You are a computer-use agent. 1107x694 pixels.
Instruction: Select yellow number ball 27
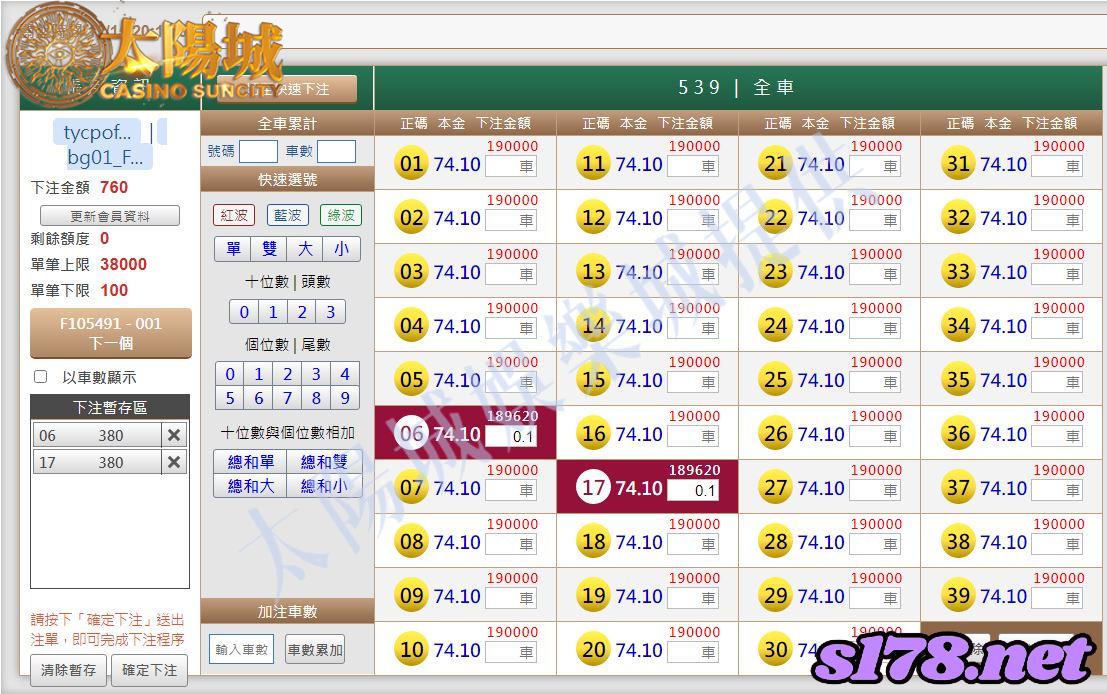click(x=776, y=488)
